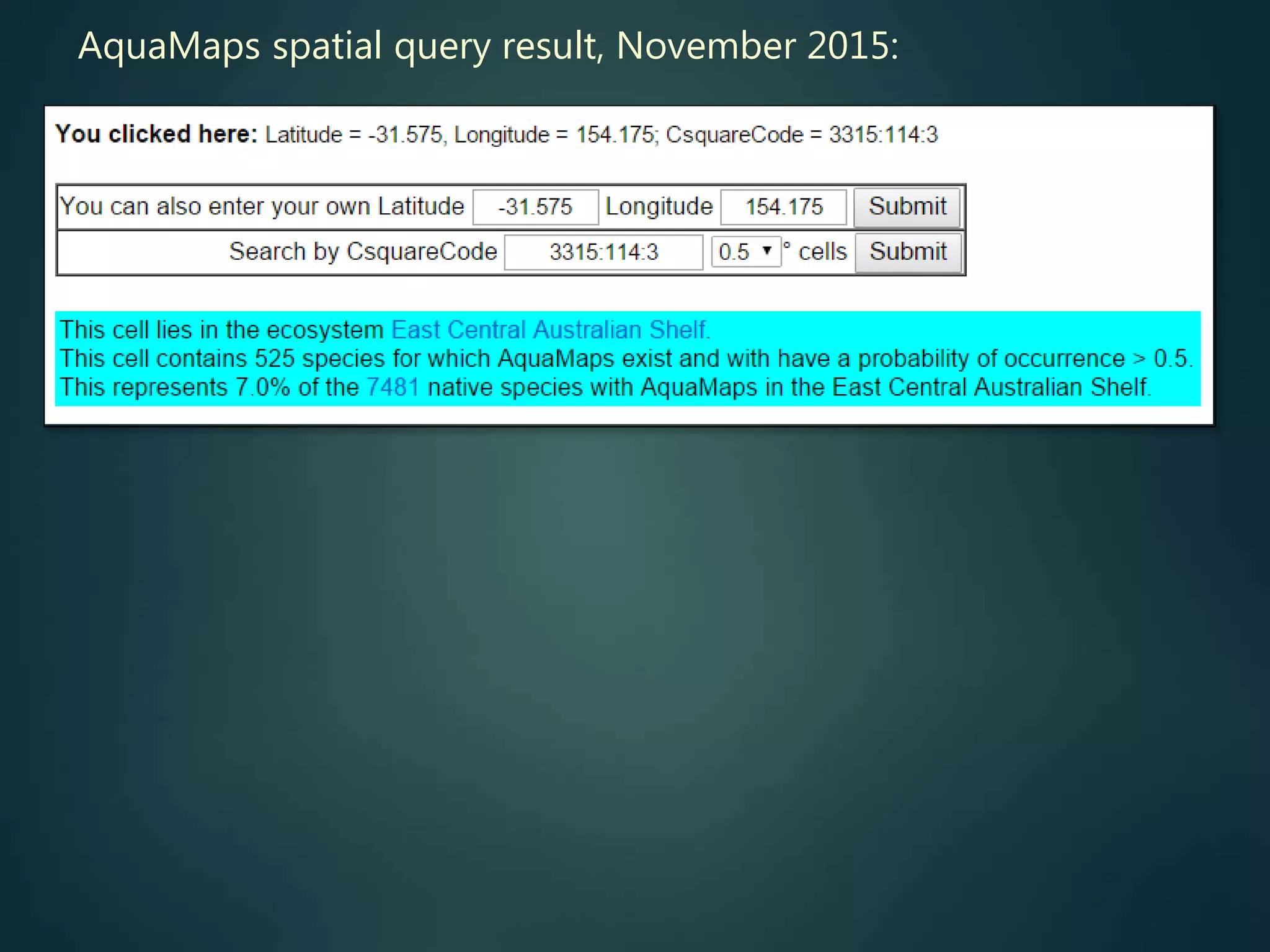
Task: Click the CsquareCode input field
Action: (603, 252)
